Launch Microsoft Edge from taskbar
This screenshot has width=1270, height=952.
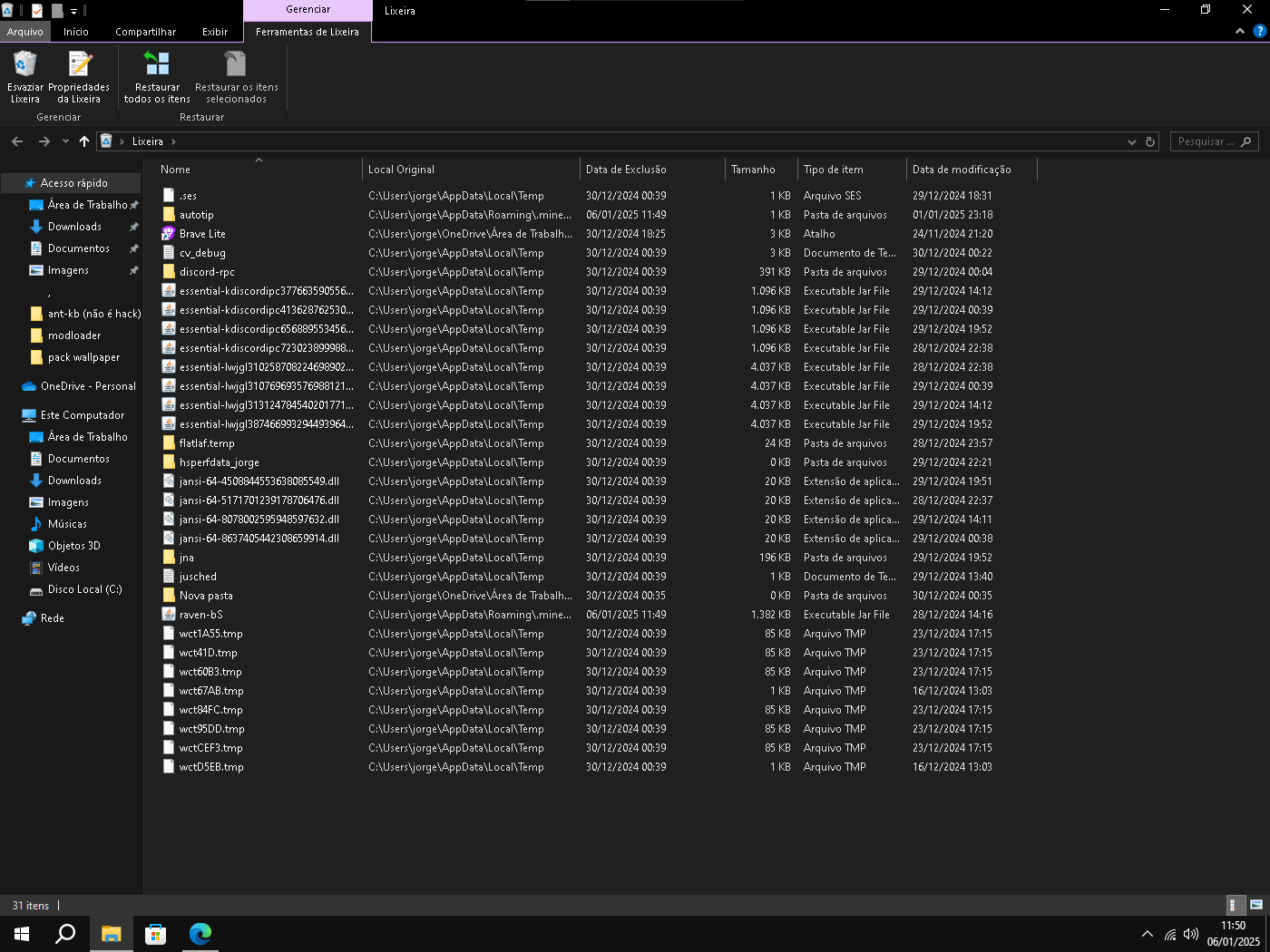tap(200, 934)
